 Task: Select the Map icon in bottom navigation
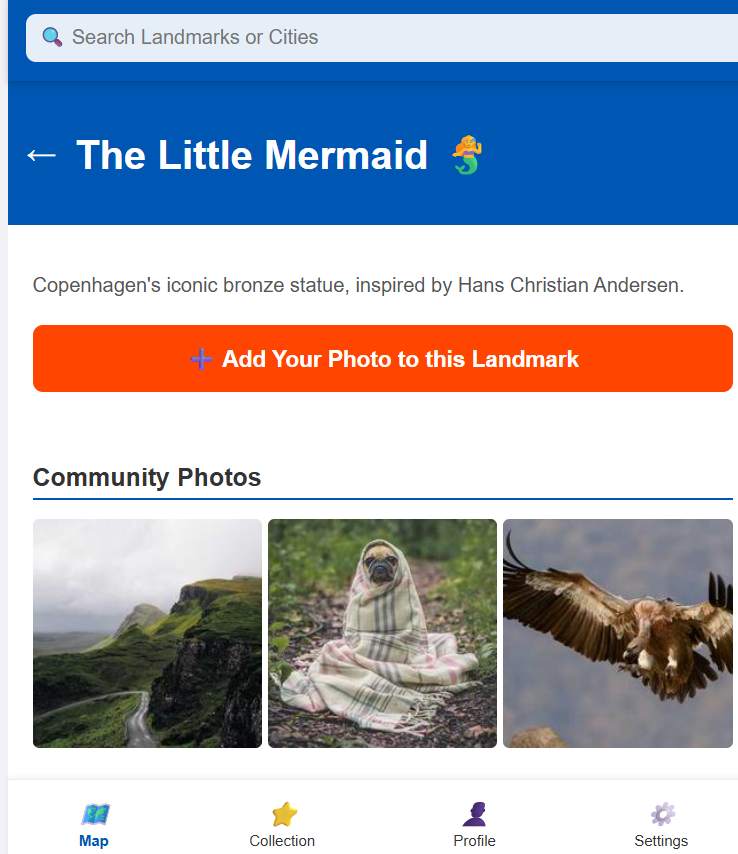point(95,814)
